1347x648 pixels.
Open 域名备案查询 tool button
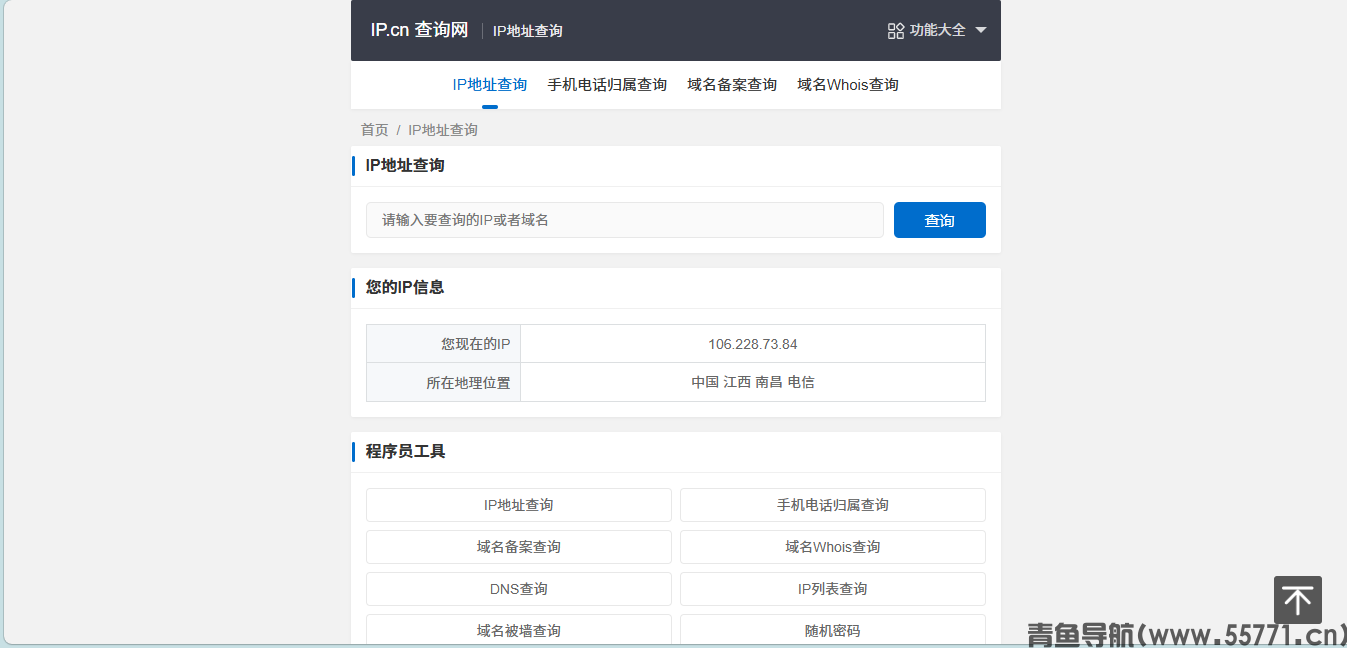[519, 547]
